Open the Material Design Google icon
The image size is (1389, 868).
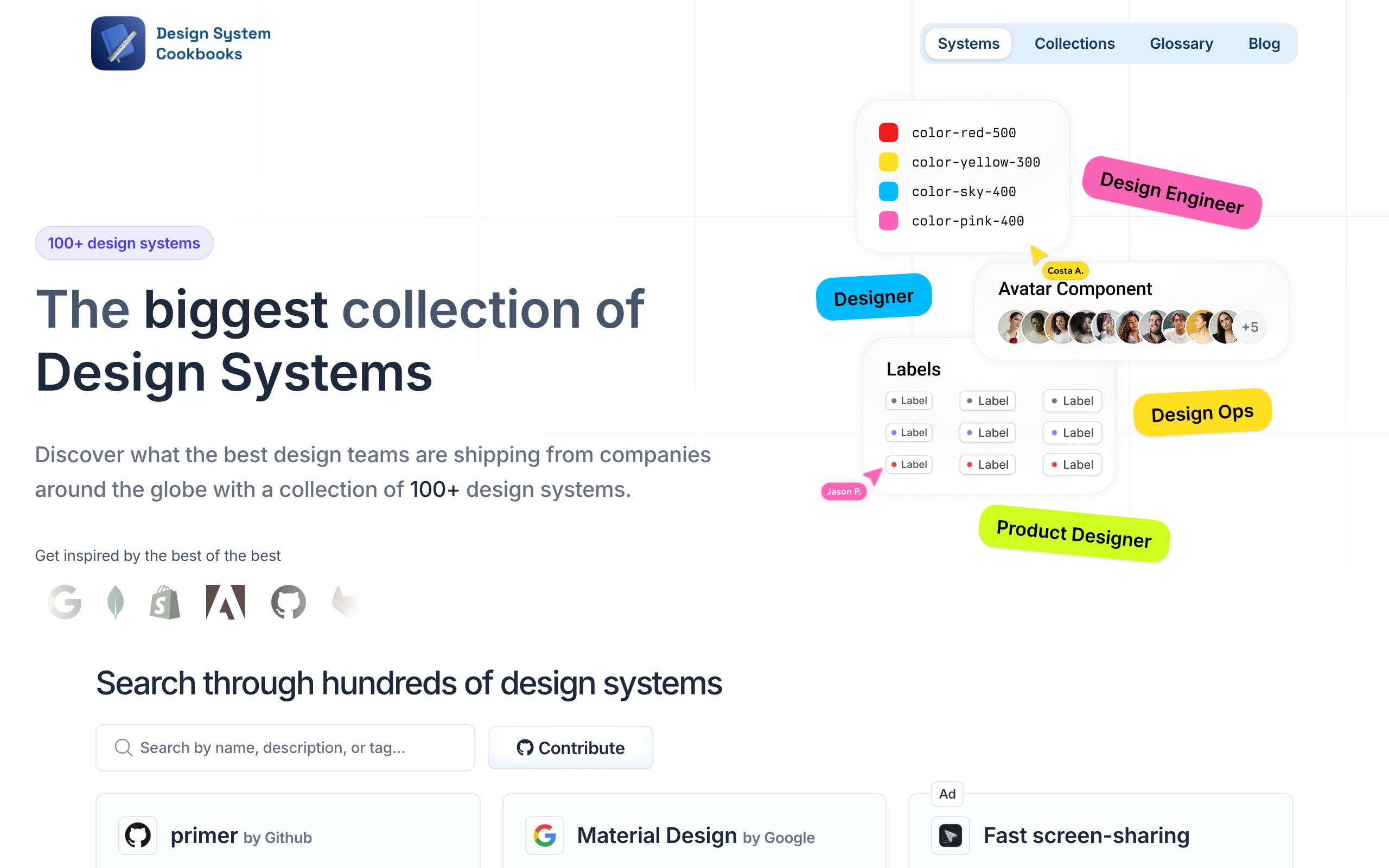point(545,835)
